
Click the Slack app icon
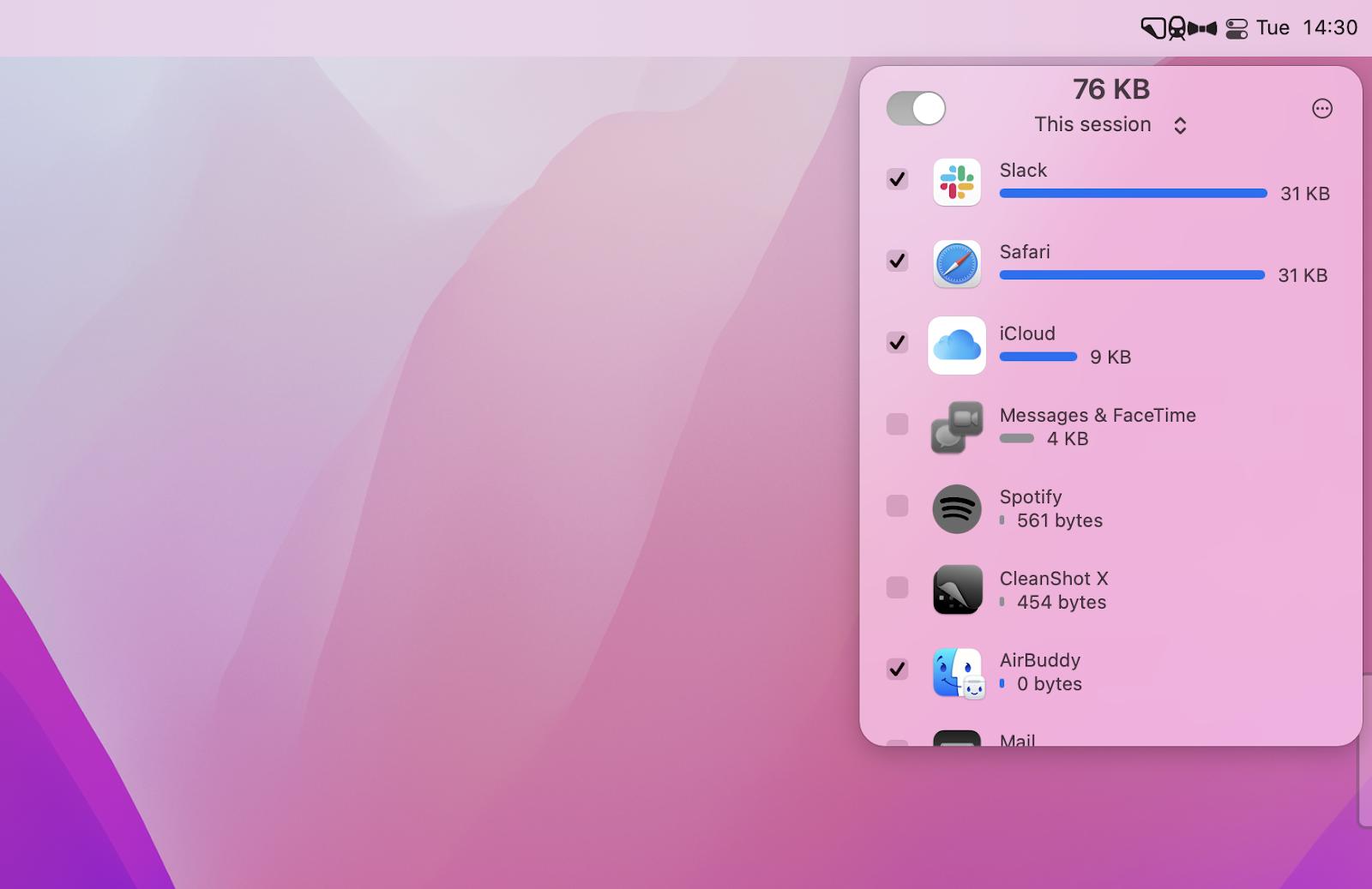pos(956,182)
